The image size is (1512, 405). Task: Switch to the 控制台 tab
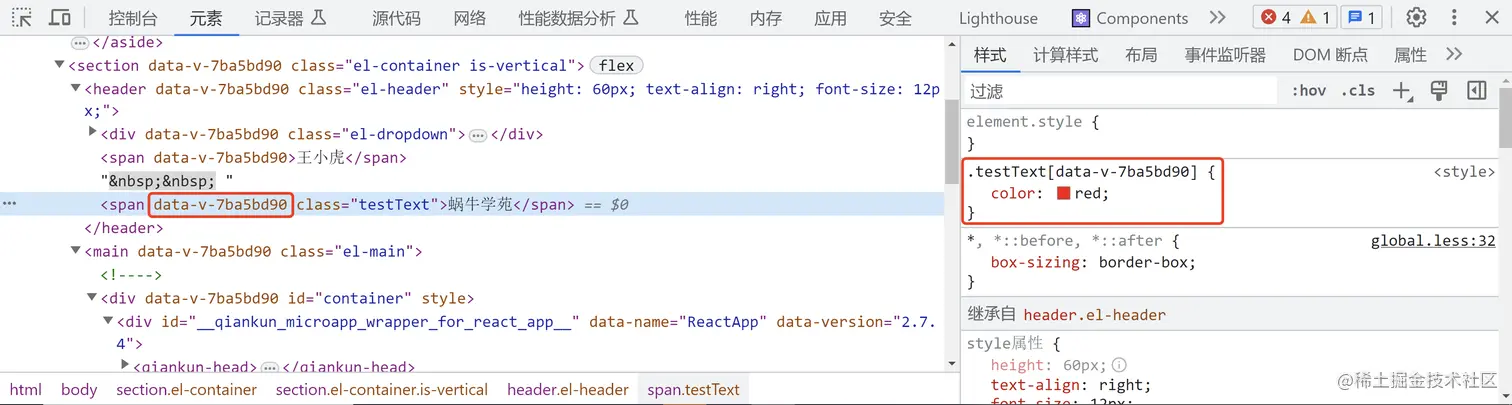(133, 18)
